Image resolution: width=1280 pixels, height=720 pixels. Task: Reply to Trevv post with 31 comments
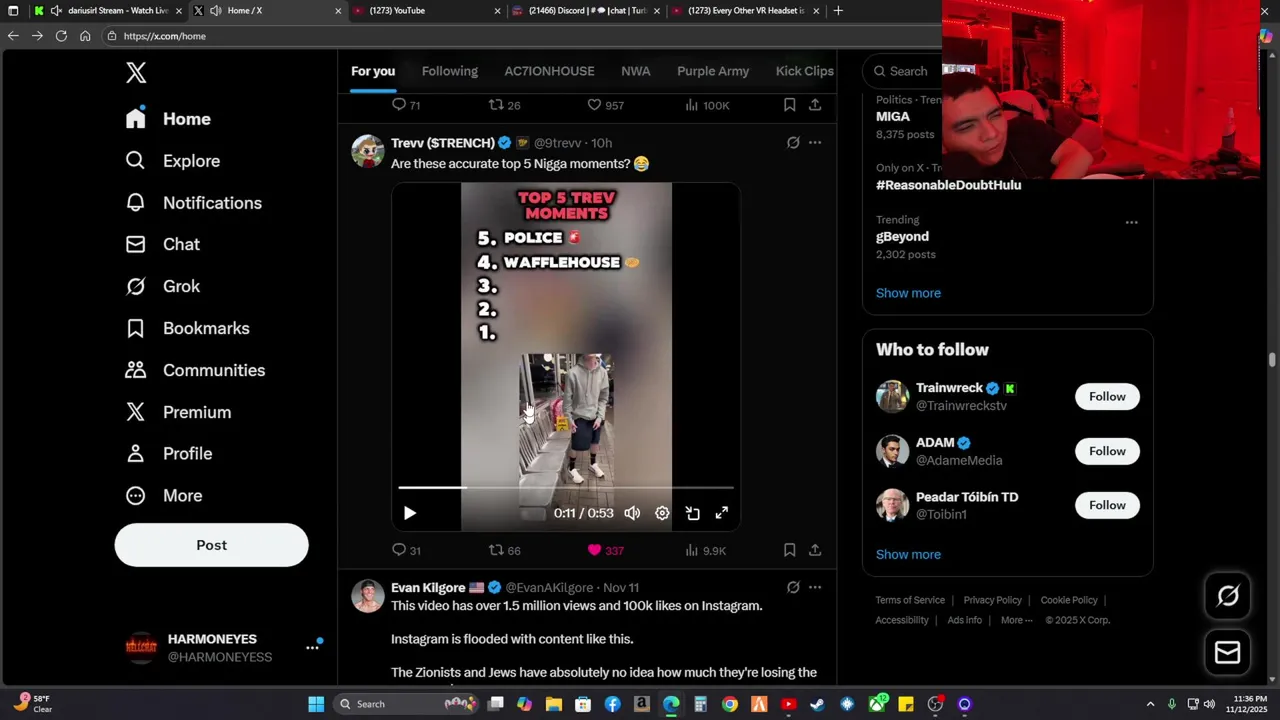(405, 550)
